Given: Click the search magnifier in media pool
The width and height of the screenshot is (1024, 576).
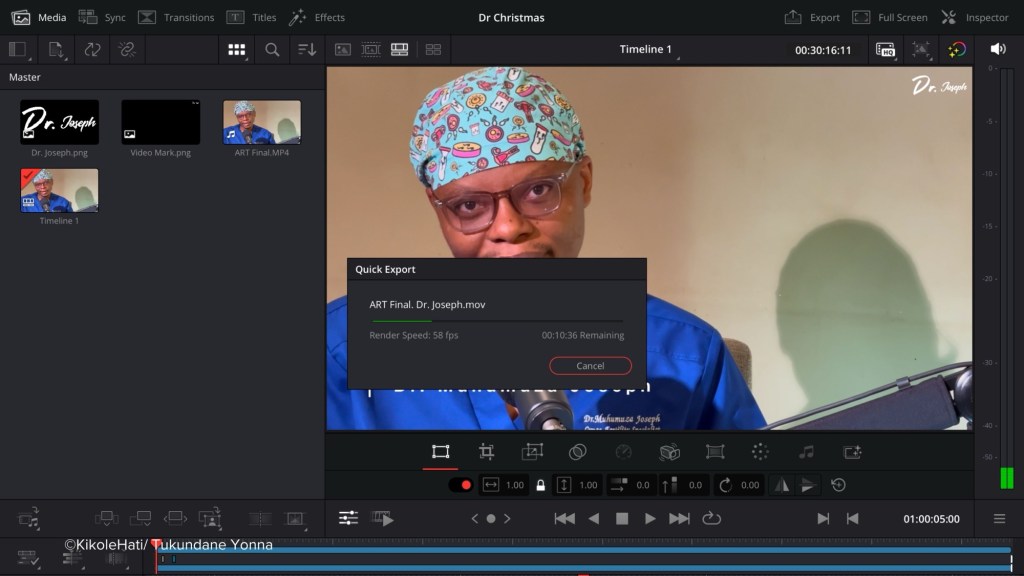Looking at the screenshot, I should click(272, 49).
